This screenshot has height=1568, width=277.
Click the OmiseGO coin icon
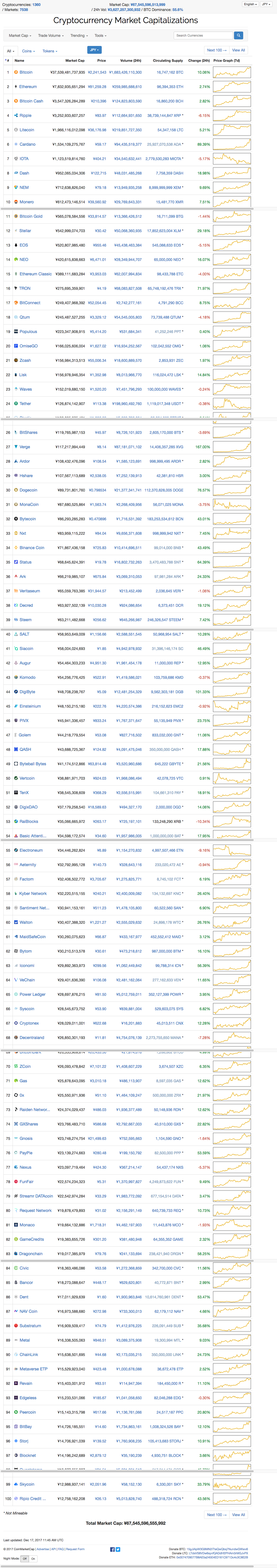(16, 346)
